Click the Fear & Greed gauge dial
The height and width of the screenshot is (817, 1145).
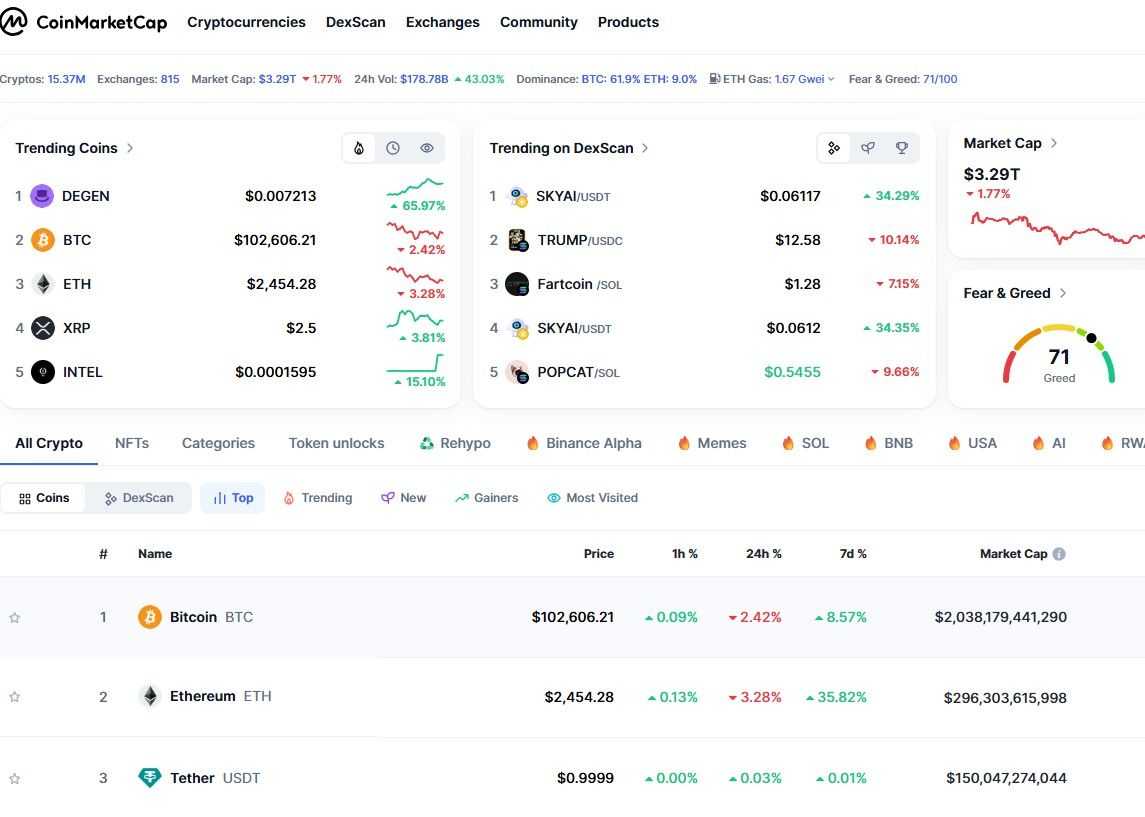(1058, 355)
